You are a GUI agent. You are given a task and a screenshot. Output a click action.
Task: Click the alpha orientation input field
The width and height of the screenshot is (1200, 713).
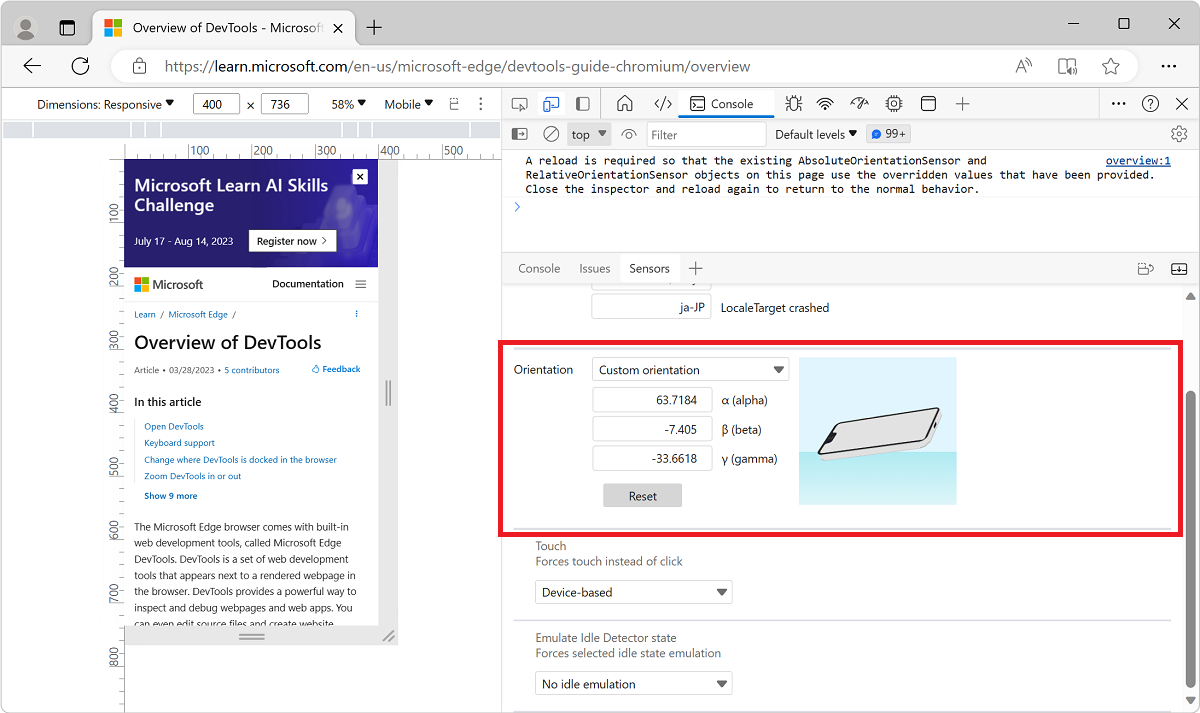(651, 399)
